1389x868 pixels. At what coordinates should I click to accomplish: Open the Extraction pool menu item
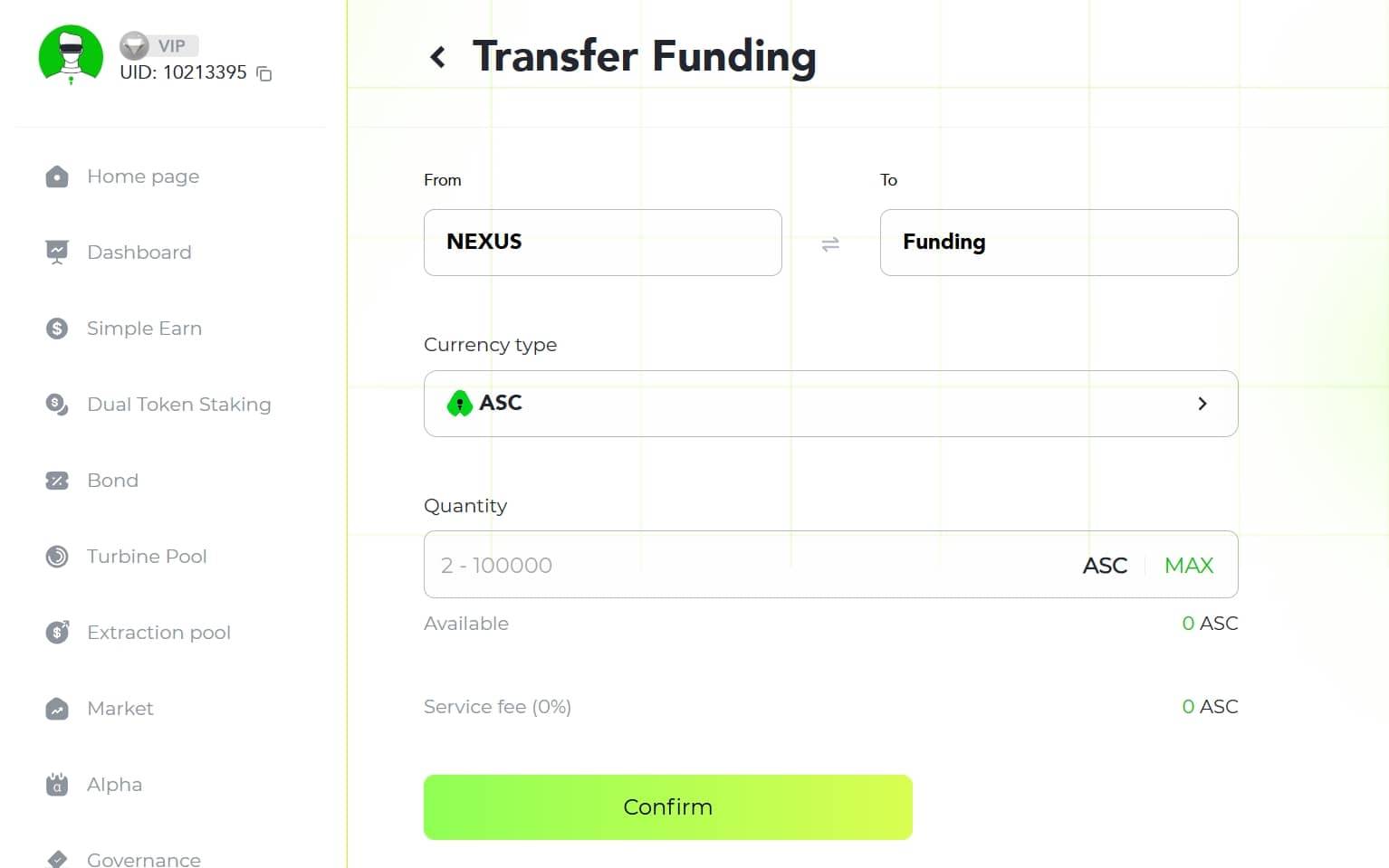coord(158,633)
